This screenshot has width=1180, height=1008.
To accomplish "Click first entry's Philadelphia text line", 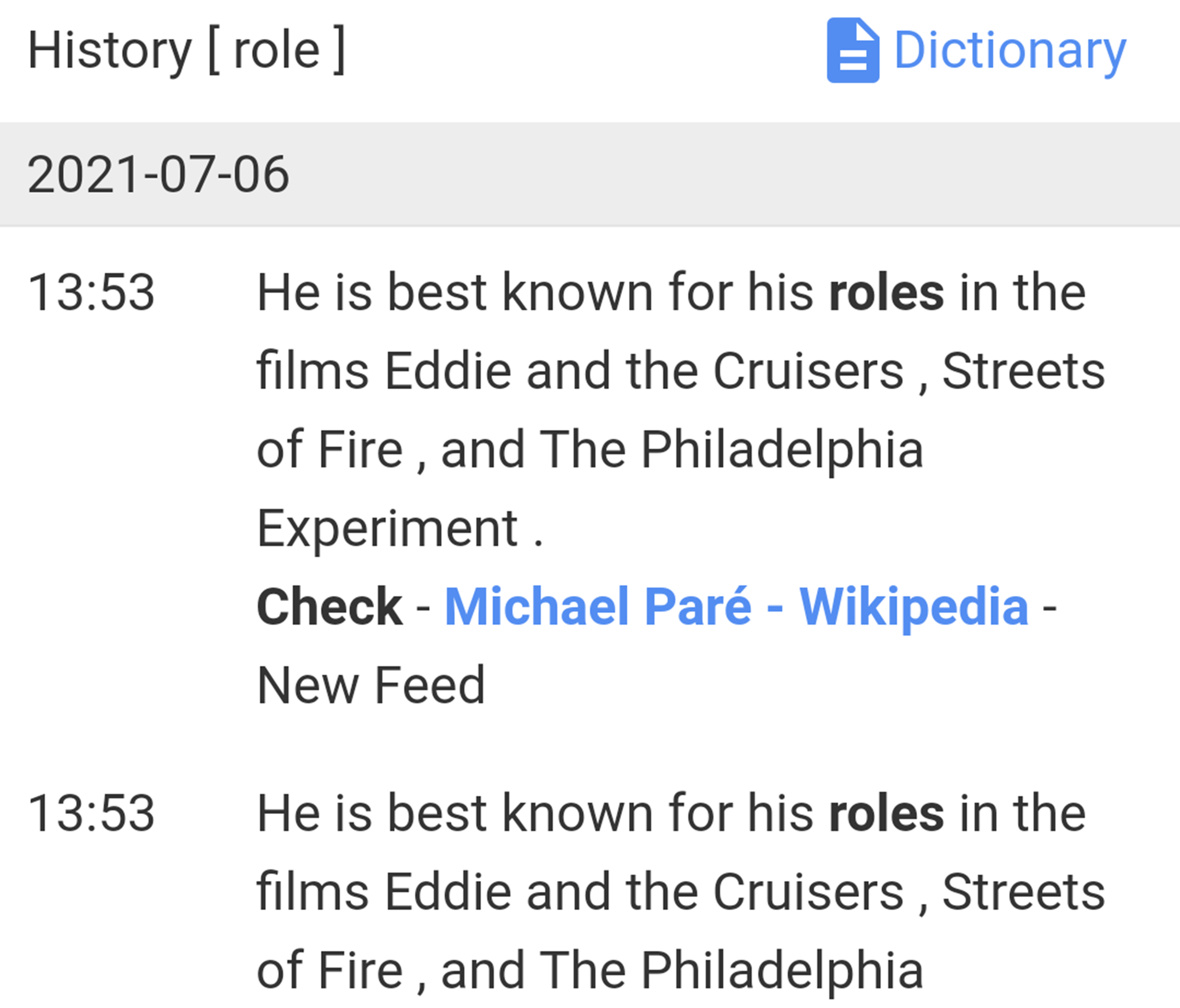I will (x=589, y=450).
